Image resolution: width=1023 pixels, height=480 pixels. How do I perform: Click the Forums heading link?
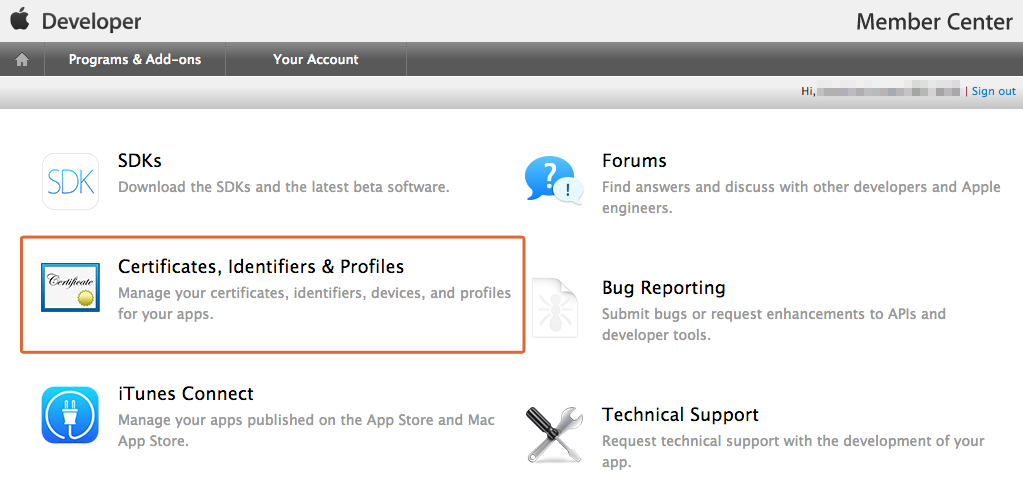[x=634, y=160]
